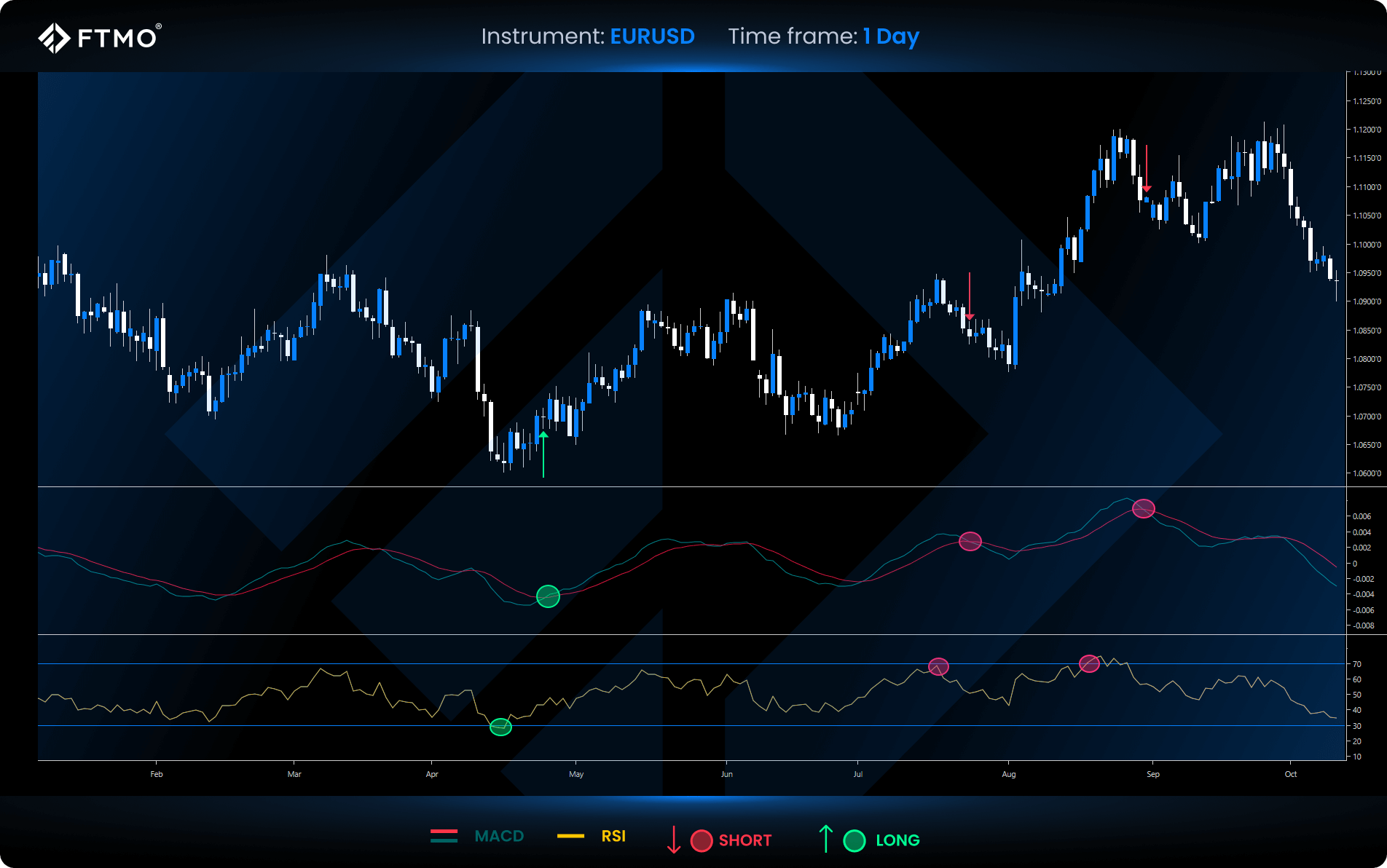This screenshot has height=868, width=1387.
Task: Click the red down arrow icon in the legend
Action: point(674,840)
